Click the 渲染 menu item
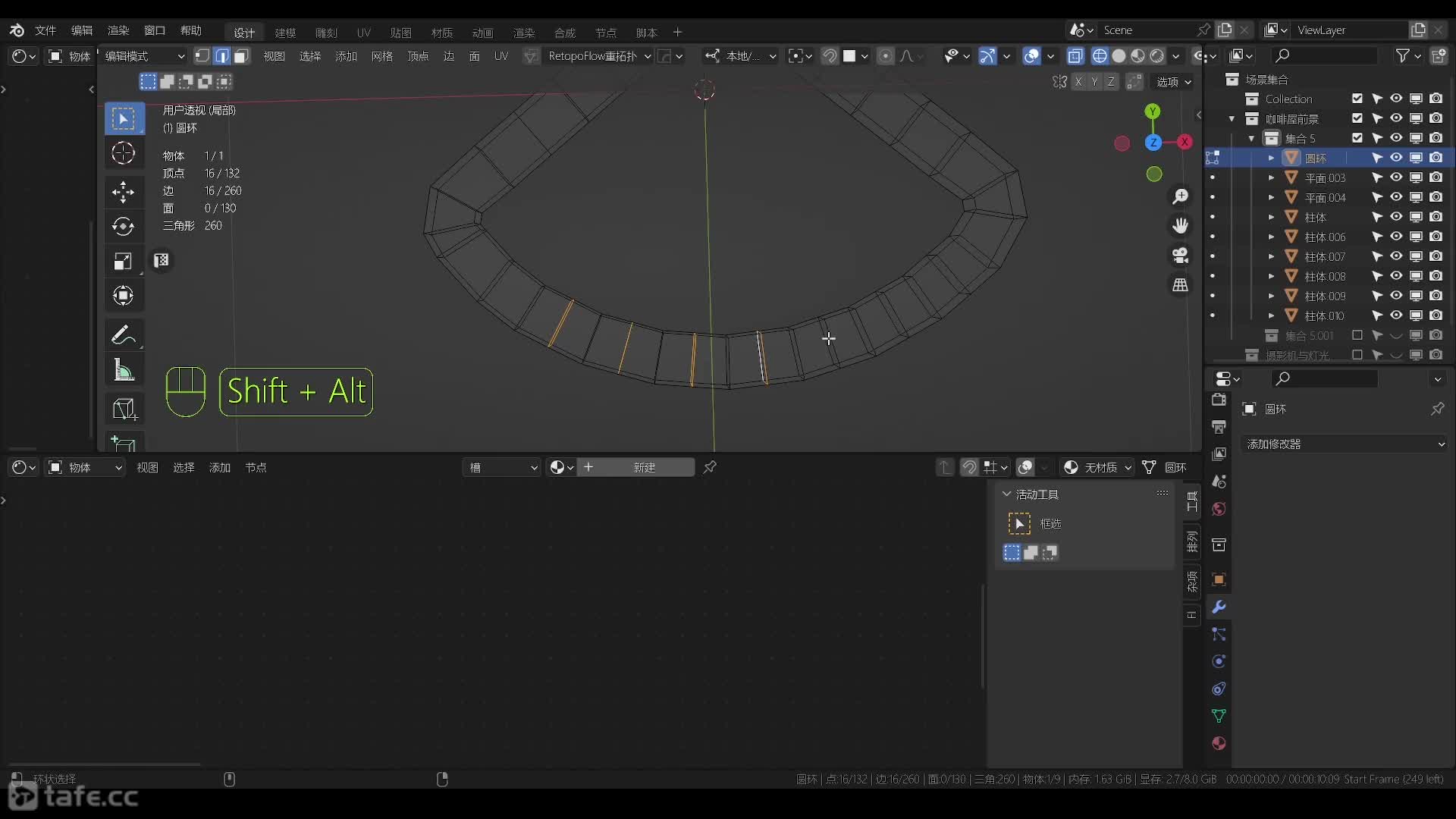Image resolution: width=1456 pixels, height=819 pixels. tap(117, 30)
